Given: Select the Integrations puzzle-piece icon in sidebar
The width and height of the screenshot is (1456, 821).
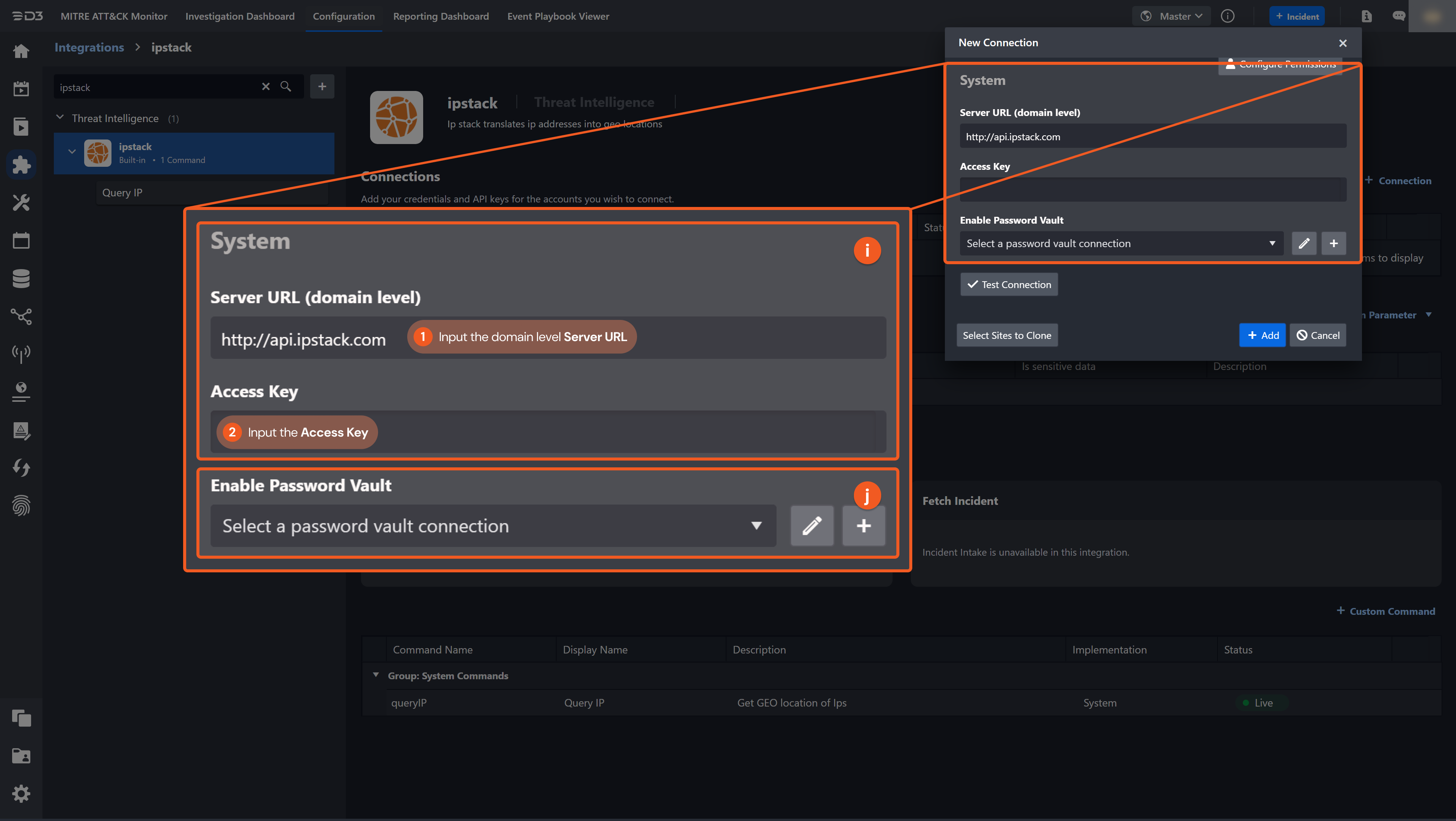Looking at the screenshot, I should point(21,165).
